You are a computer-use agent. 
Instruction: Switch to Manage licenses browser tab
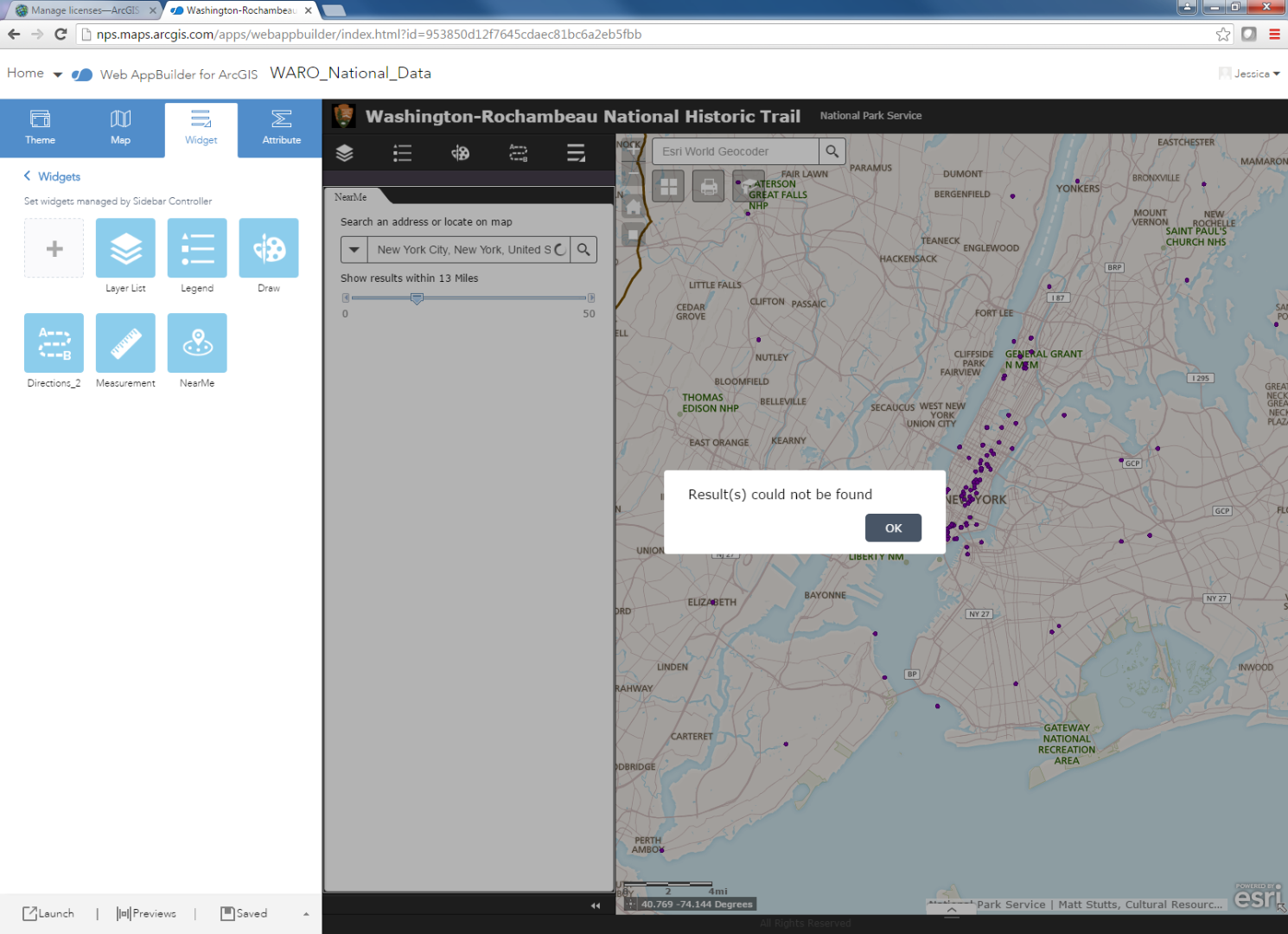[x=85, y=10]
